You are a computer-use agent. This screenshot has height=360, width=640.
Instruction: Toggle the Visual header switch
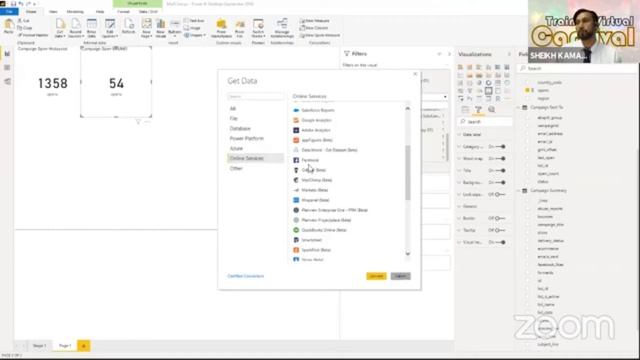click(500, 242)
